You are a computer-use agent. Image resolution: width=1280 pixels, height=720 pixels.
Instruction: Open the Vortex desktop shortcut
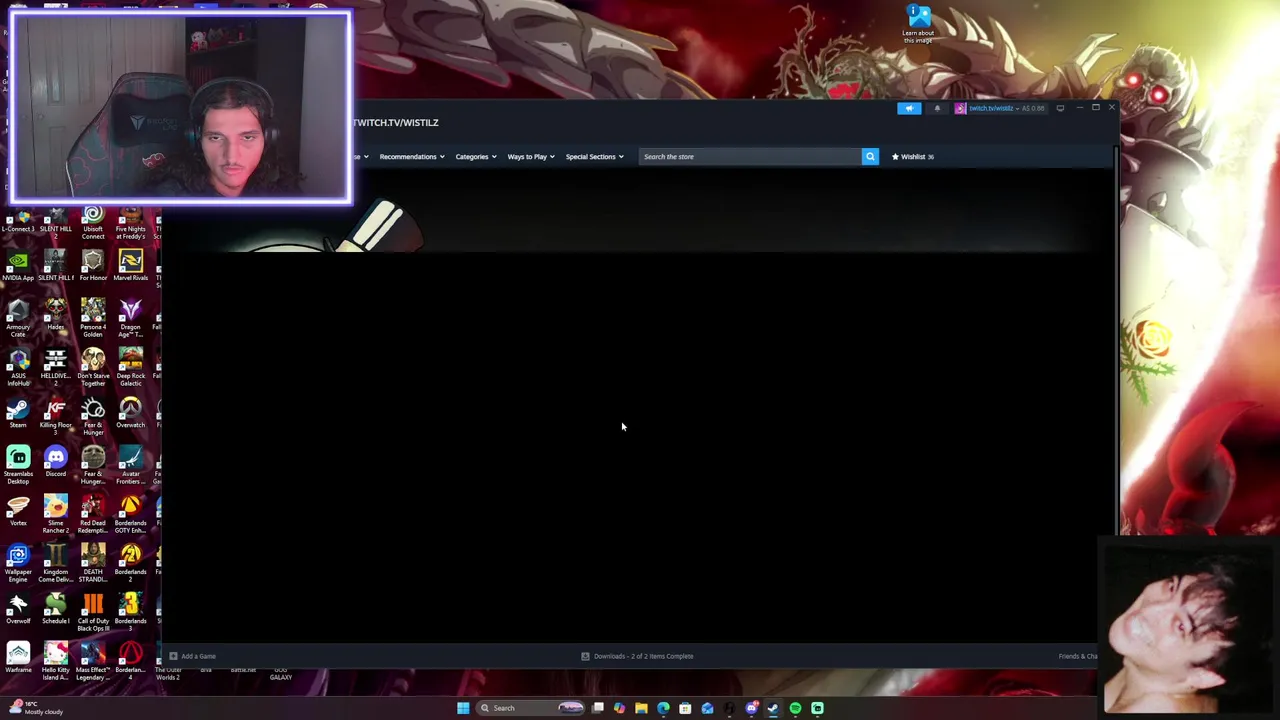point(18,511)
